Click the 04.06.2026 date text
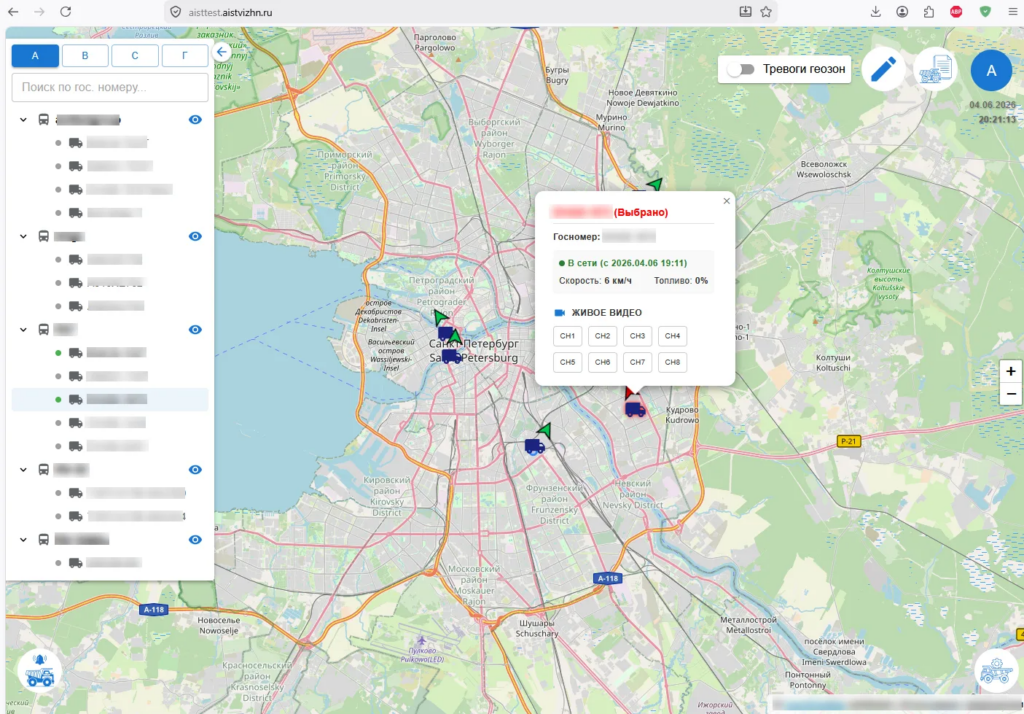1024x714 pixels. pyautogui.click(x=993, y=105)
